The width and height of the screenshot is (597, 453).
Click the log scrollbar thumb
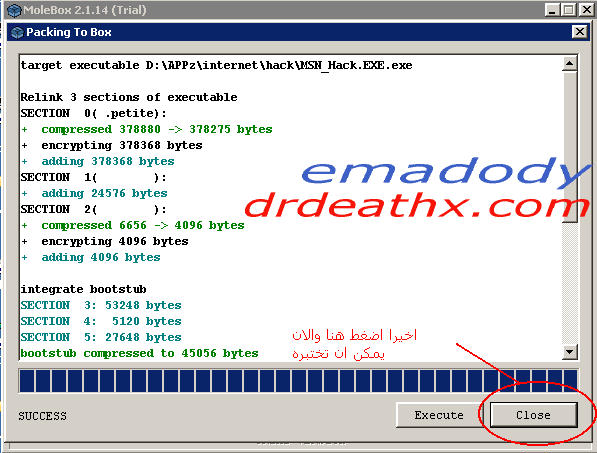(x=570, y=147)
